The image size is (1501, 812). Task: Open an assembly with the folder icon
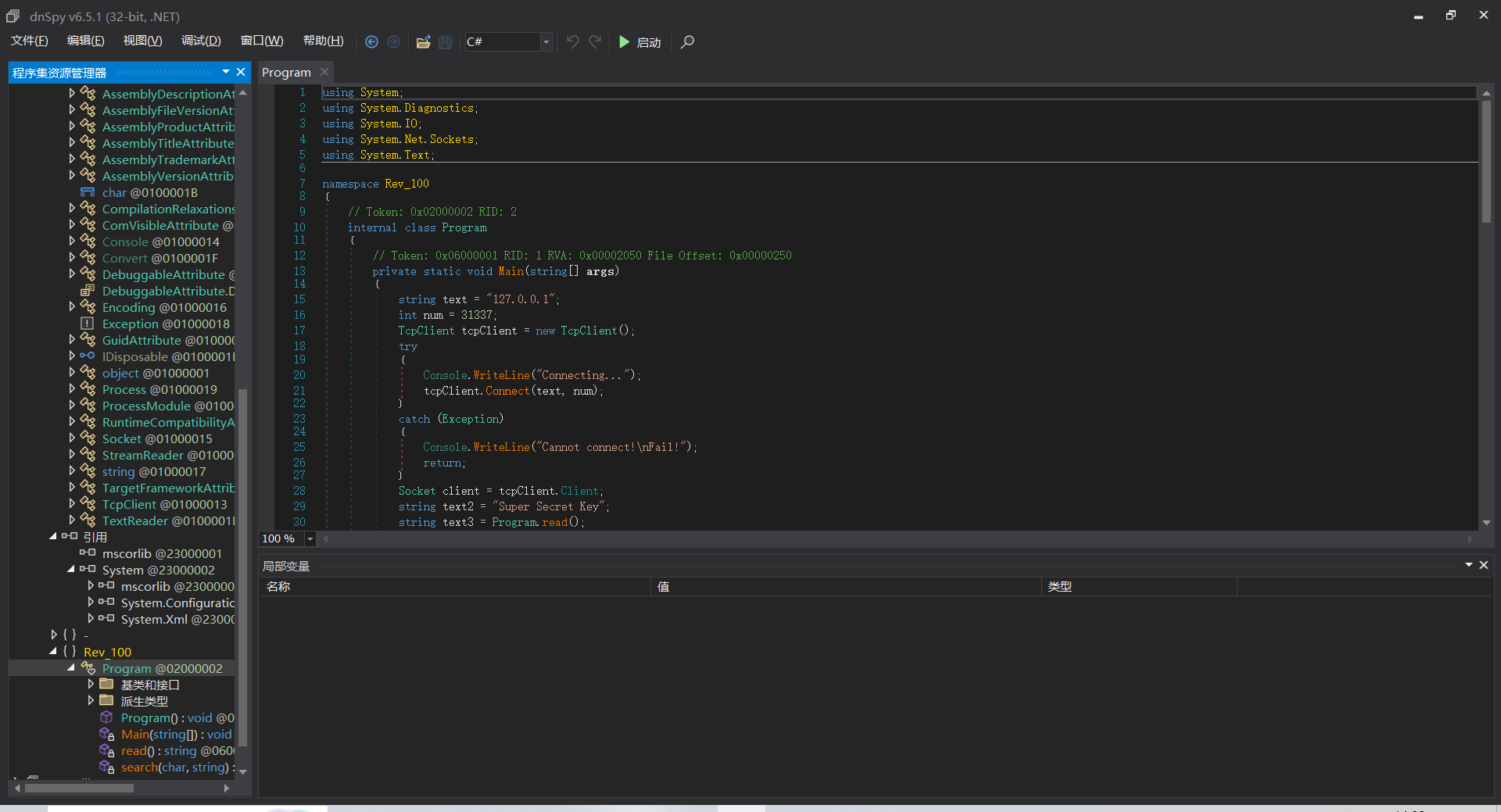click(x=423, y=42)
